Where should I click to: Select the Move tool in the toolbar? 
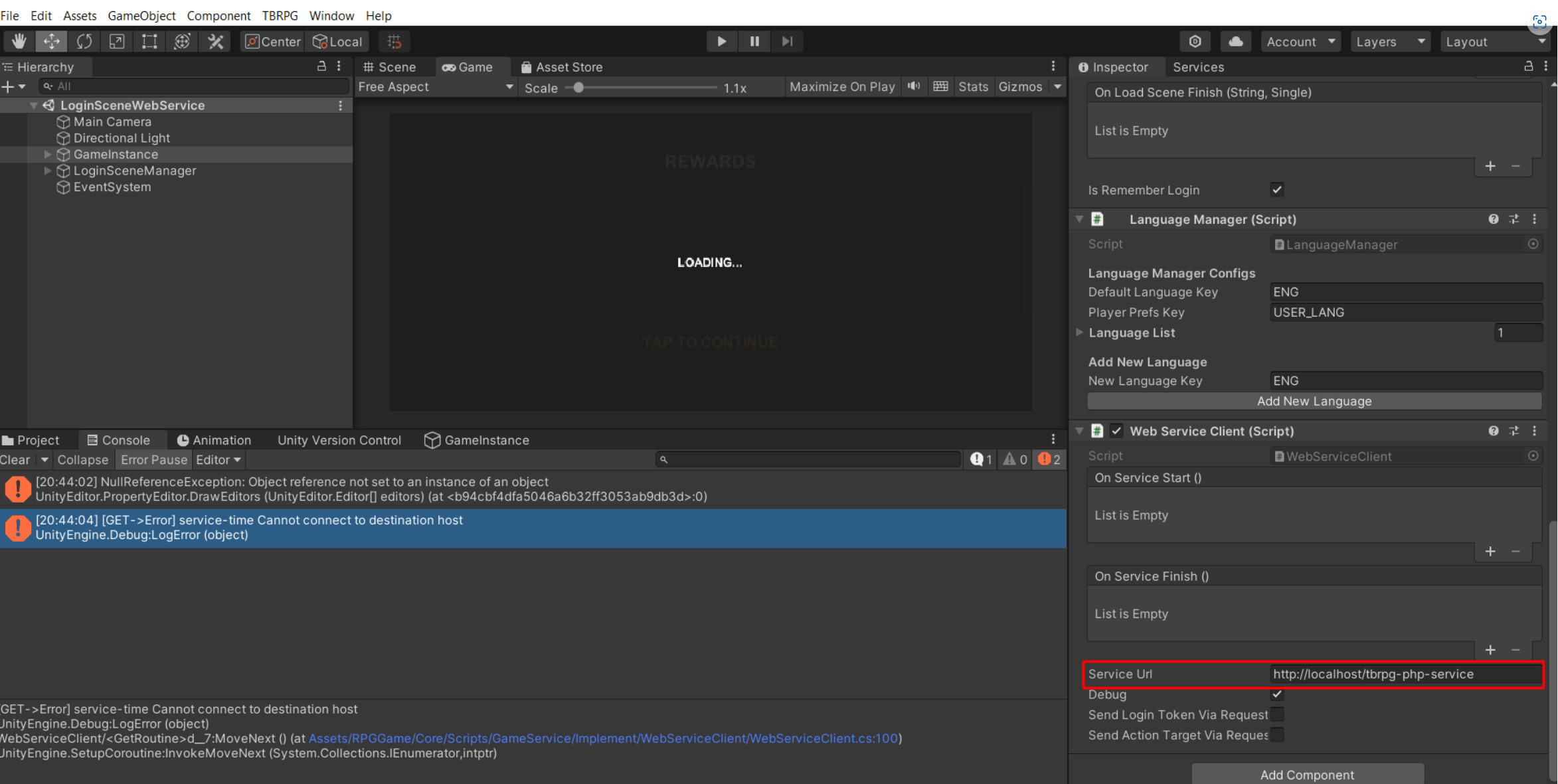coord(51,41)
